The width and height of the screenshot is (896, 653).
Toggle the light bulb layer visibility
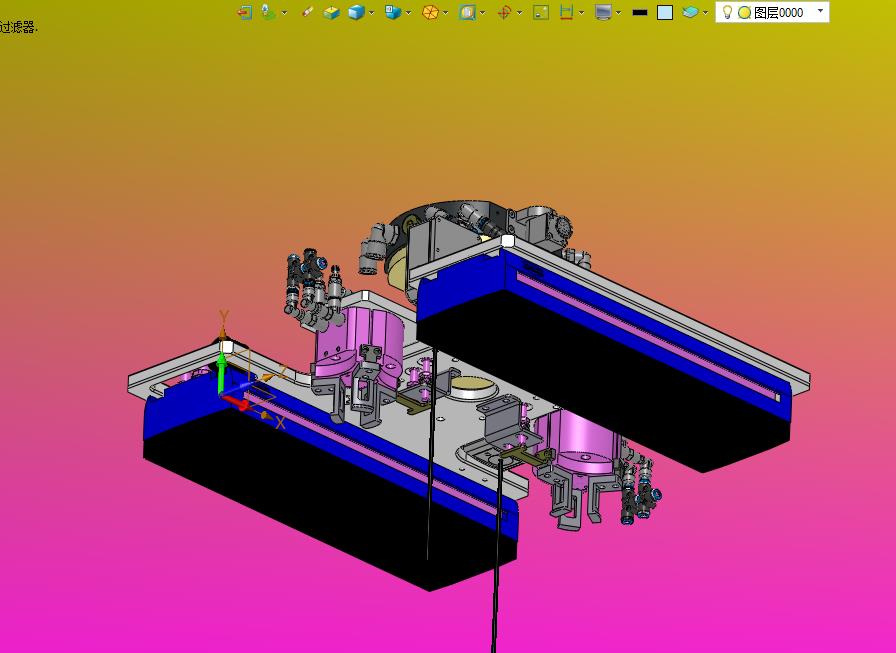coord(727,13)
